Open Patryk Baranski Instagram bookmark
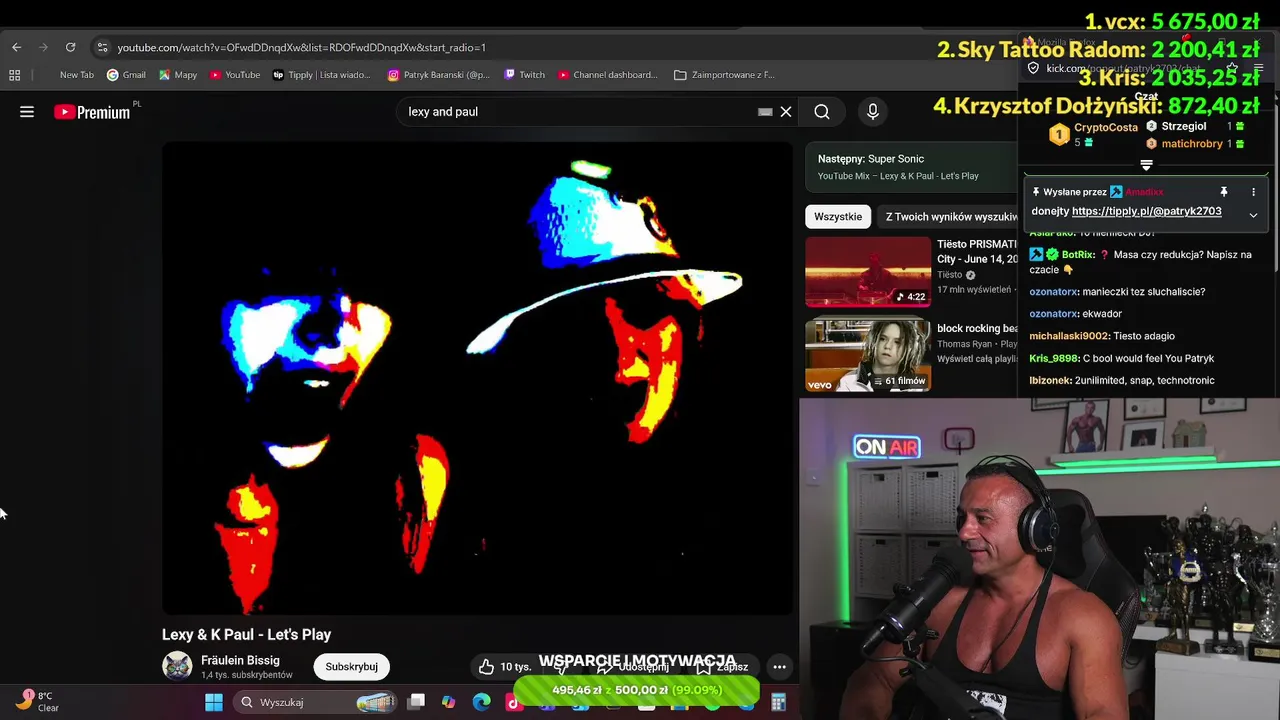 (x=438, y=75)
